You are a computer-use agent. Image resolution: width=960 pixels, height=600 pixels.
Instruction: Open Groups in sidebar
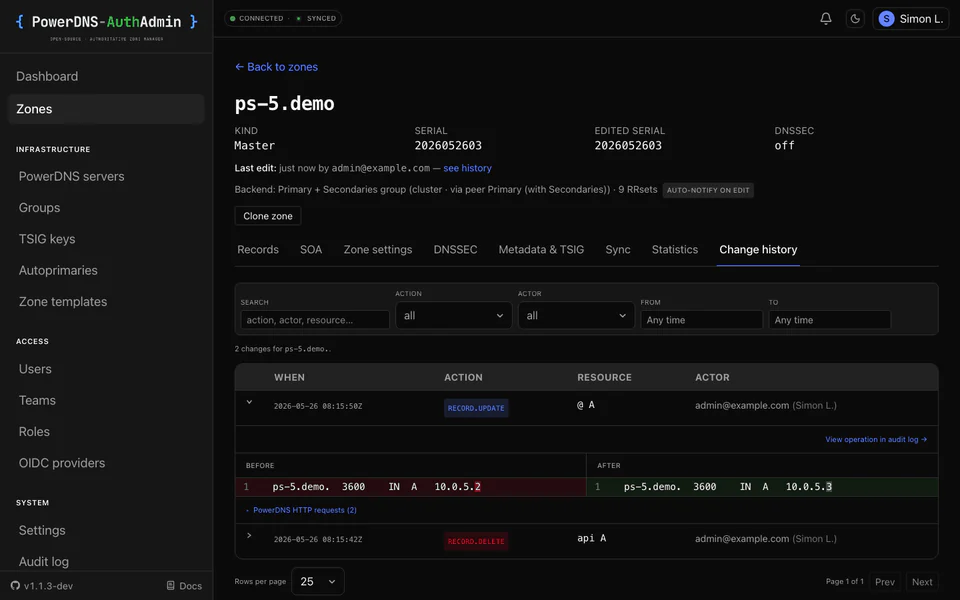point(39,208)
